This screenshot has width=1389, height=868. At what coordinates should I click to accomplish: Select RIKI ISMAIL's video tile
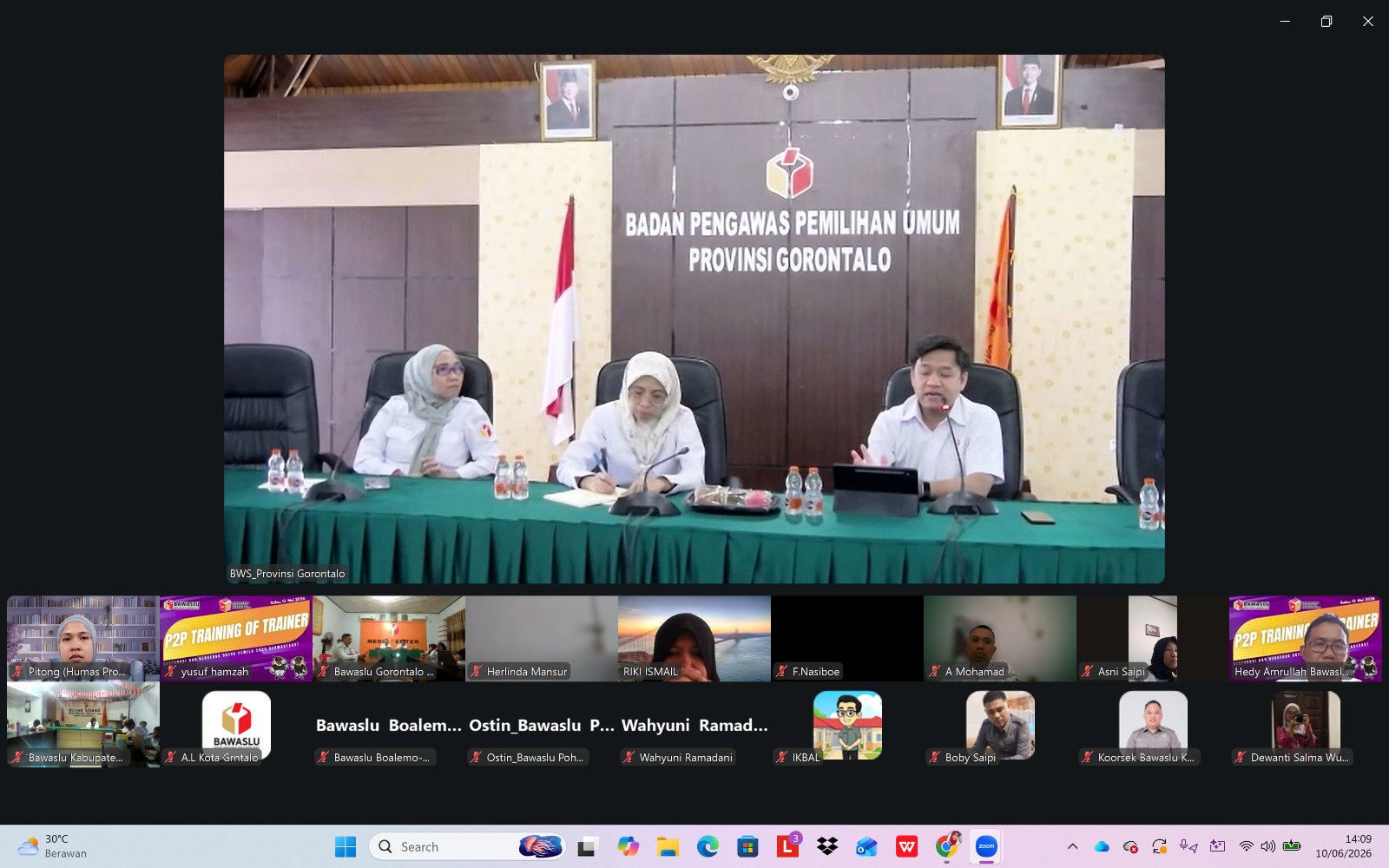[694, 638]
